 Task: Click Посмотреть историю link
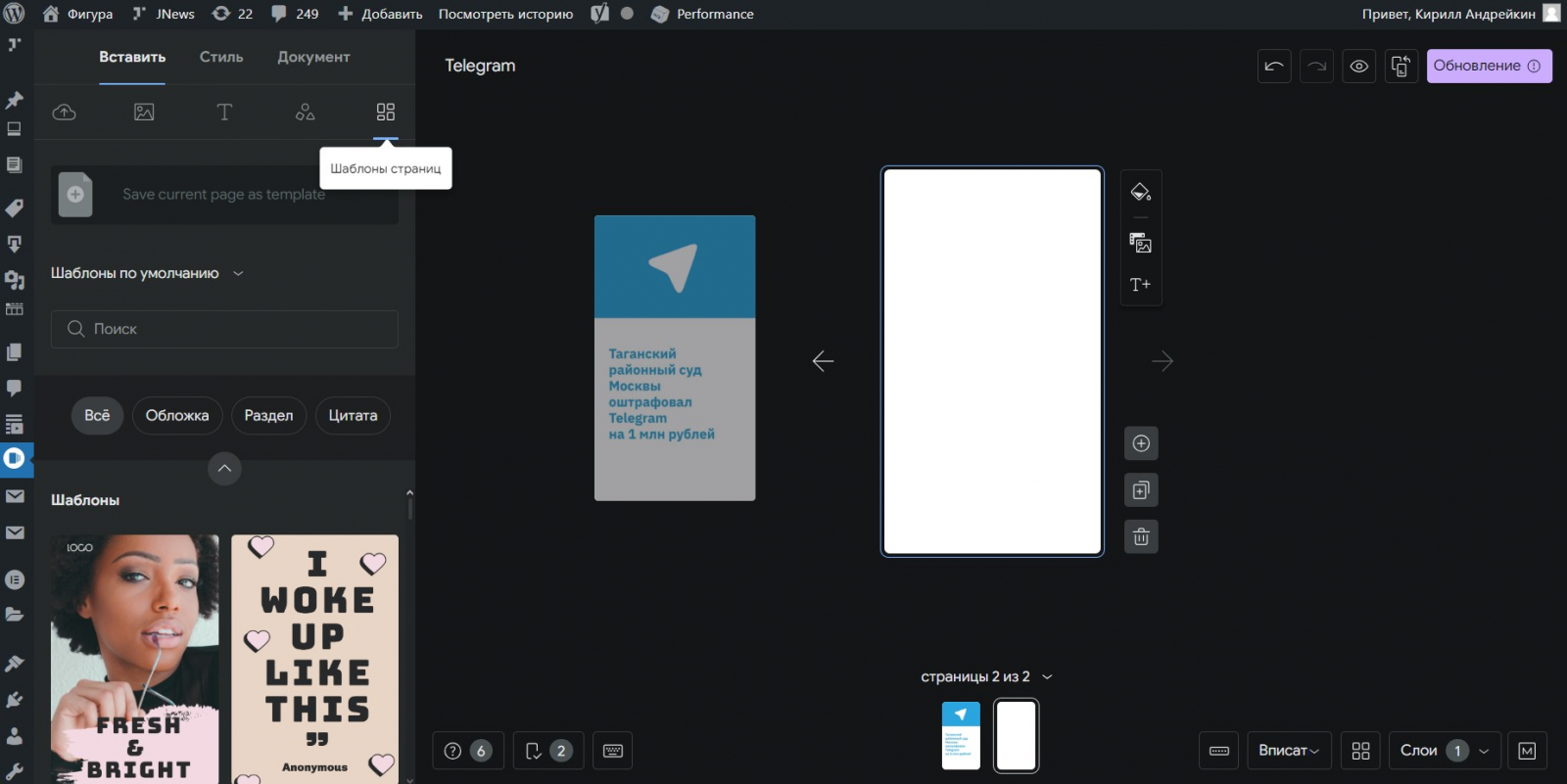[x=505, y=14]
